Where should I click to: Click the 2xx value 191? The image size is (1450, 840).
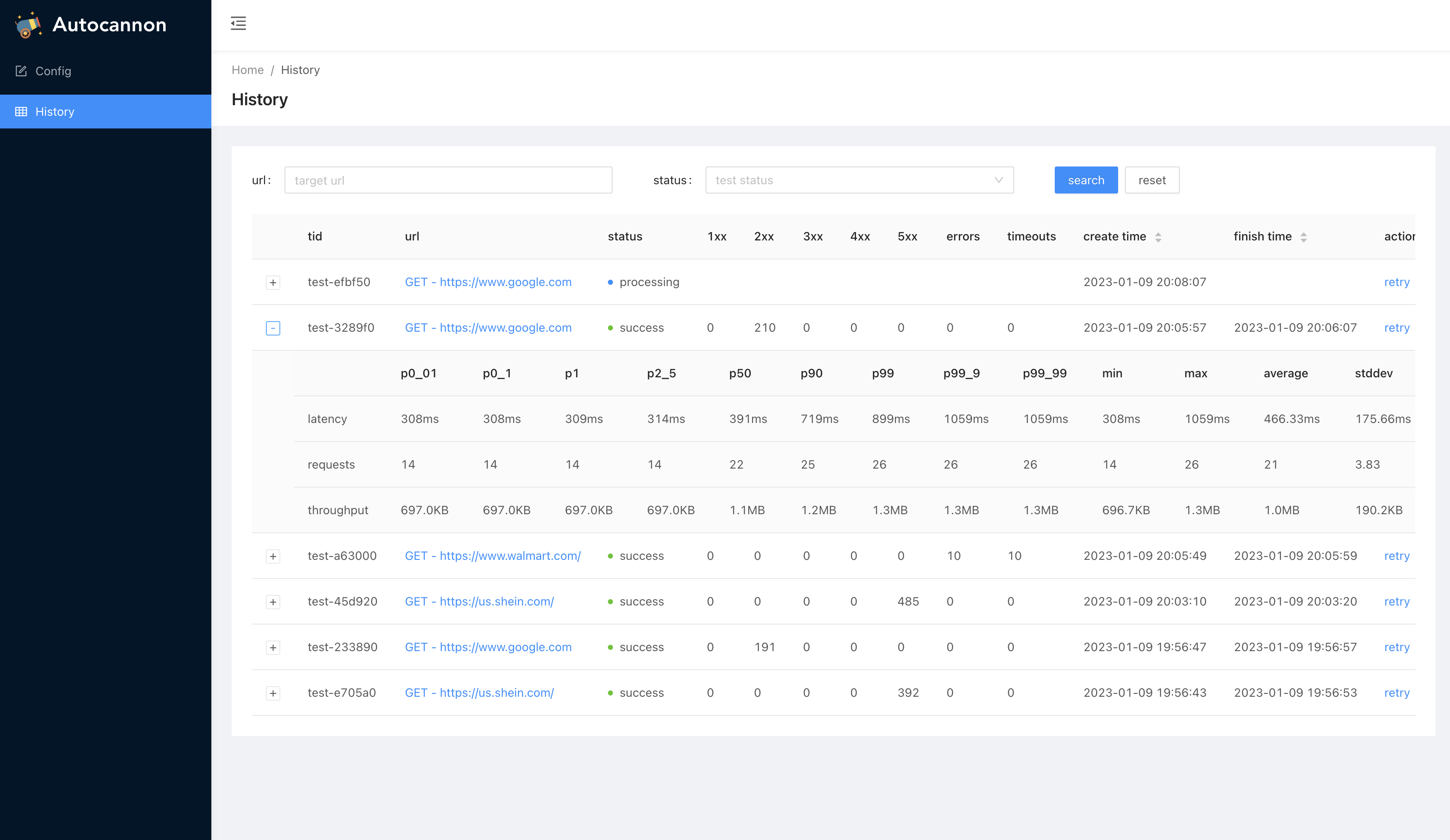coord(765,647)
